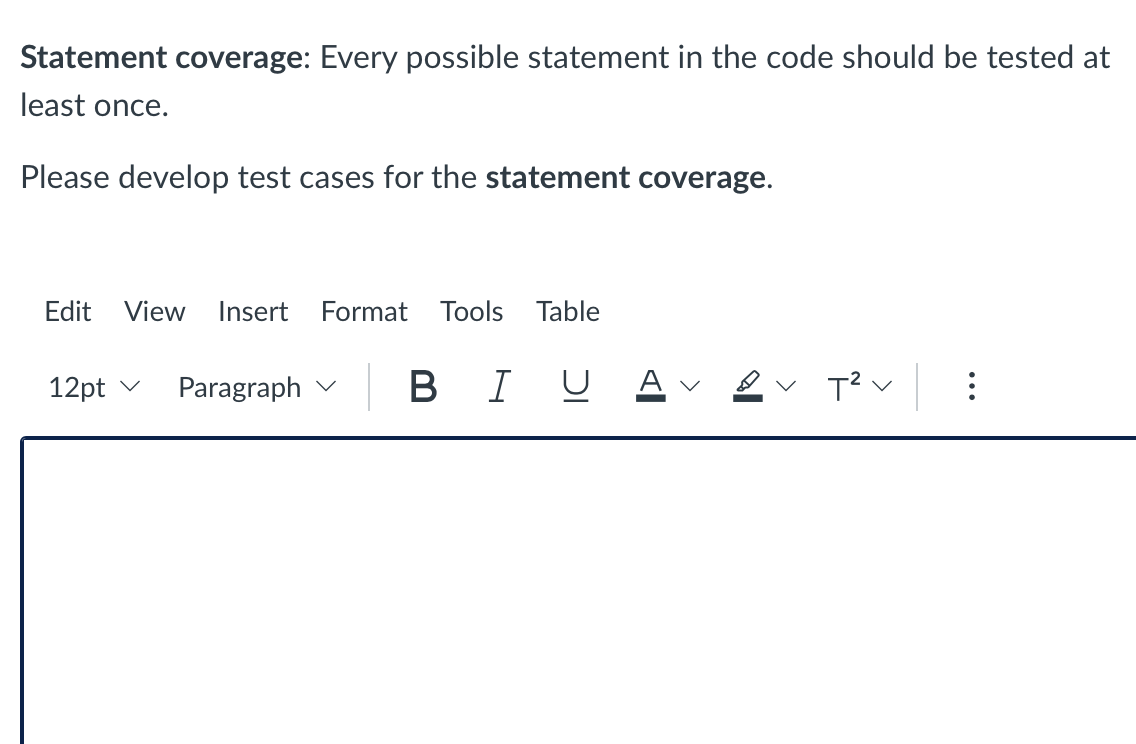The height and width of the screenshot is (744, 1136).
Task: Select the highlighter background color icon
Action: 747,385
